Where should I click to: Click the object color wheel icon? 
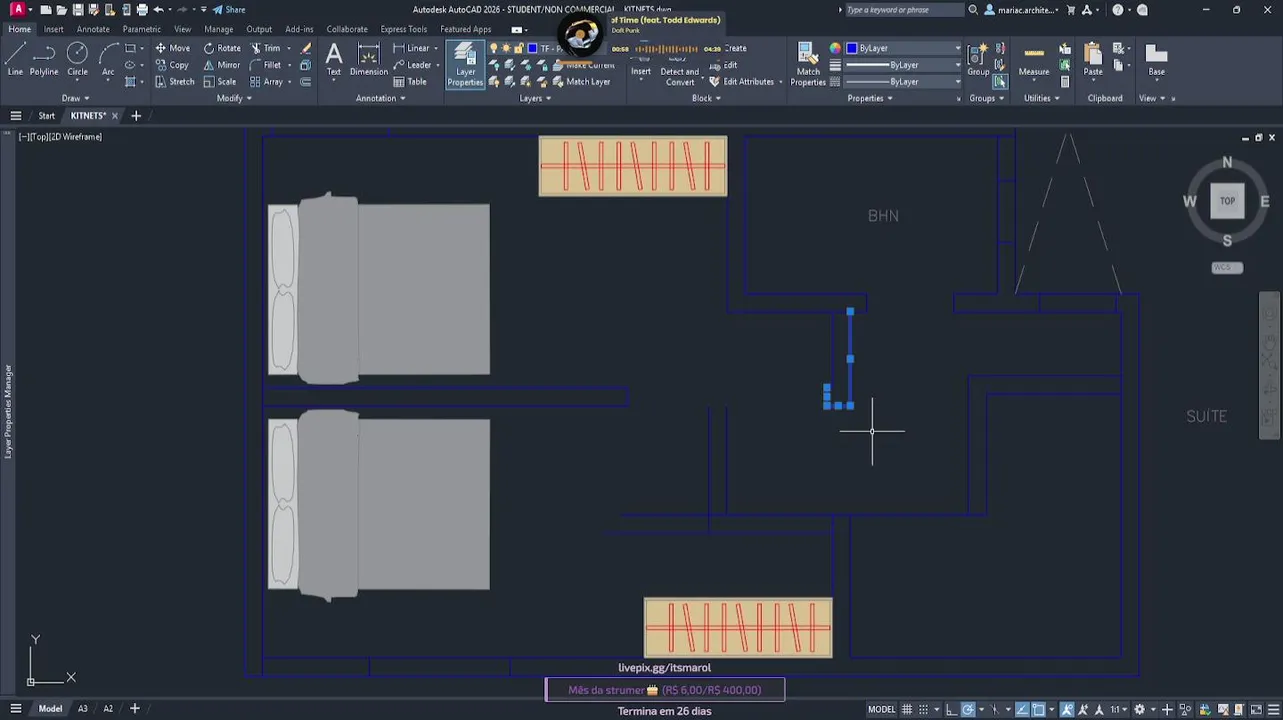835,48
